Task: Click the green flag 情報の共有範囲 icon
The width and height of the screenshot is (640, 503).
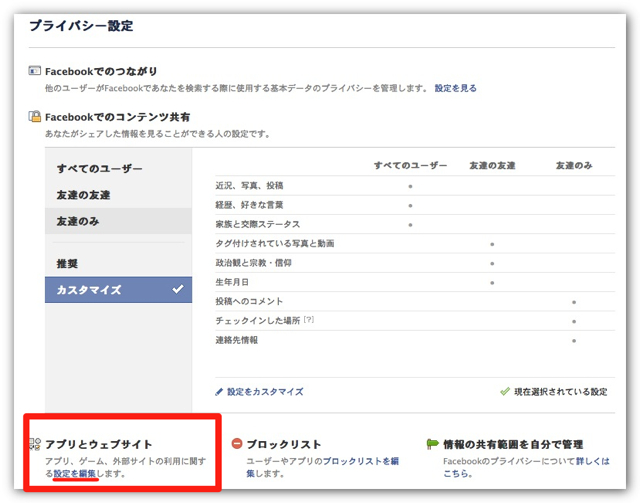Action: (432, 444)
